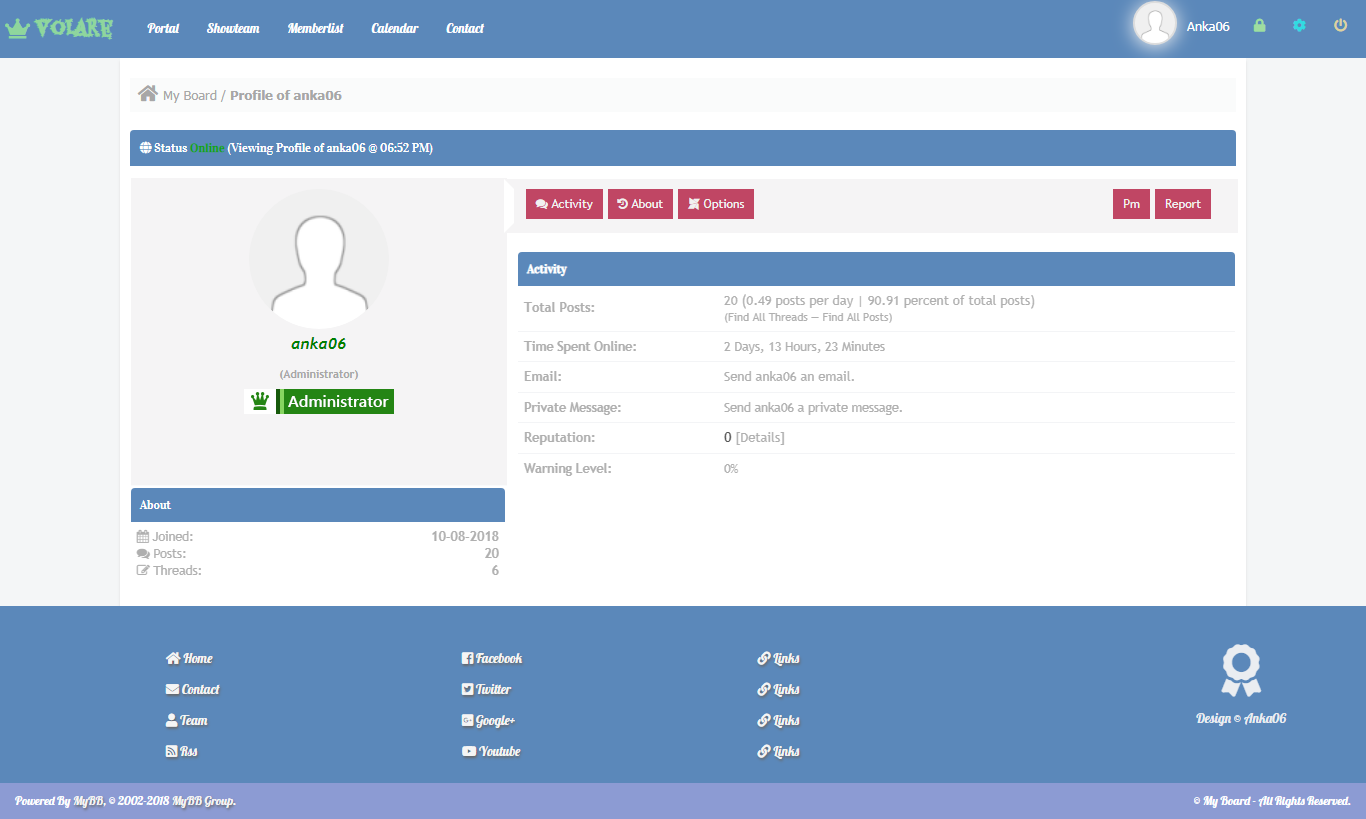This screenshot has width=1366, height=819.
Task: Click the Report button
Action: (x=1182, y=204)
